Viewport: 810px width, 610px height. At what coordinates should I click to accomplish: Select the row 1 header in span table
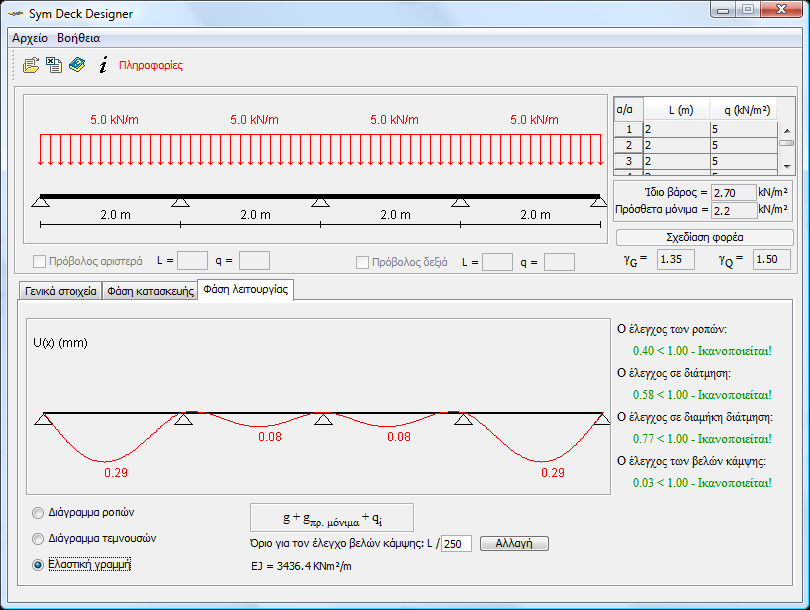pyautogui.click(x=629, y=129)
